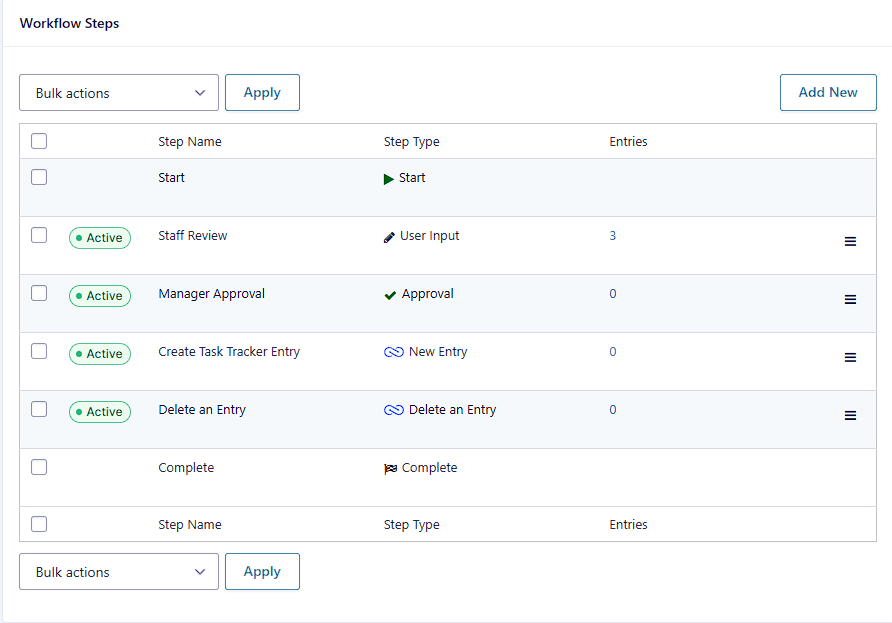Open the top Bulk actions dropdown
Viewport: 892px width, 623px height.
[118, 92]
